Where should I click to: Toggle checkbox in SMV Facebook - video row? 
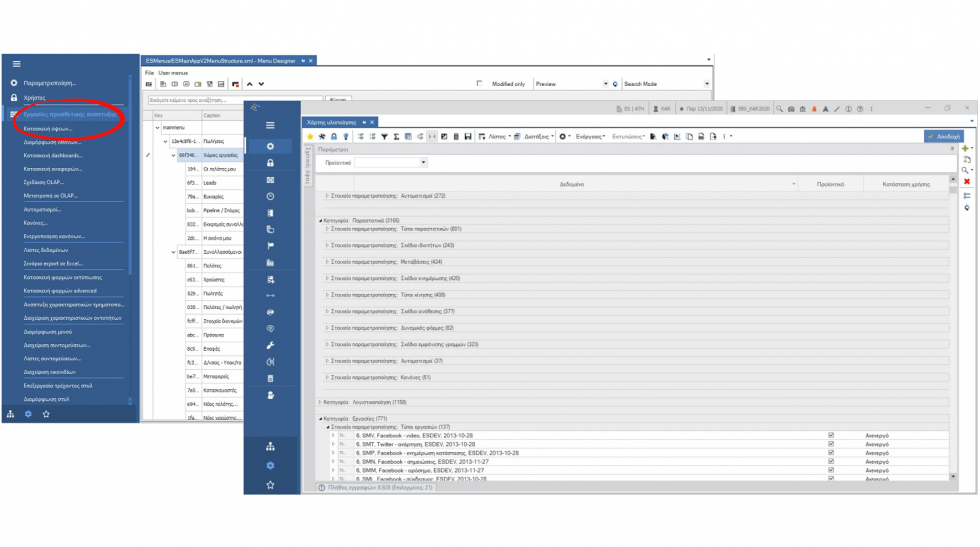(831, 435)
